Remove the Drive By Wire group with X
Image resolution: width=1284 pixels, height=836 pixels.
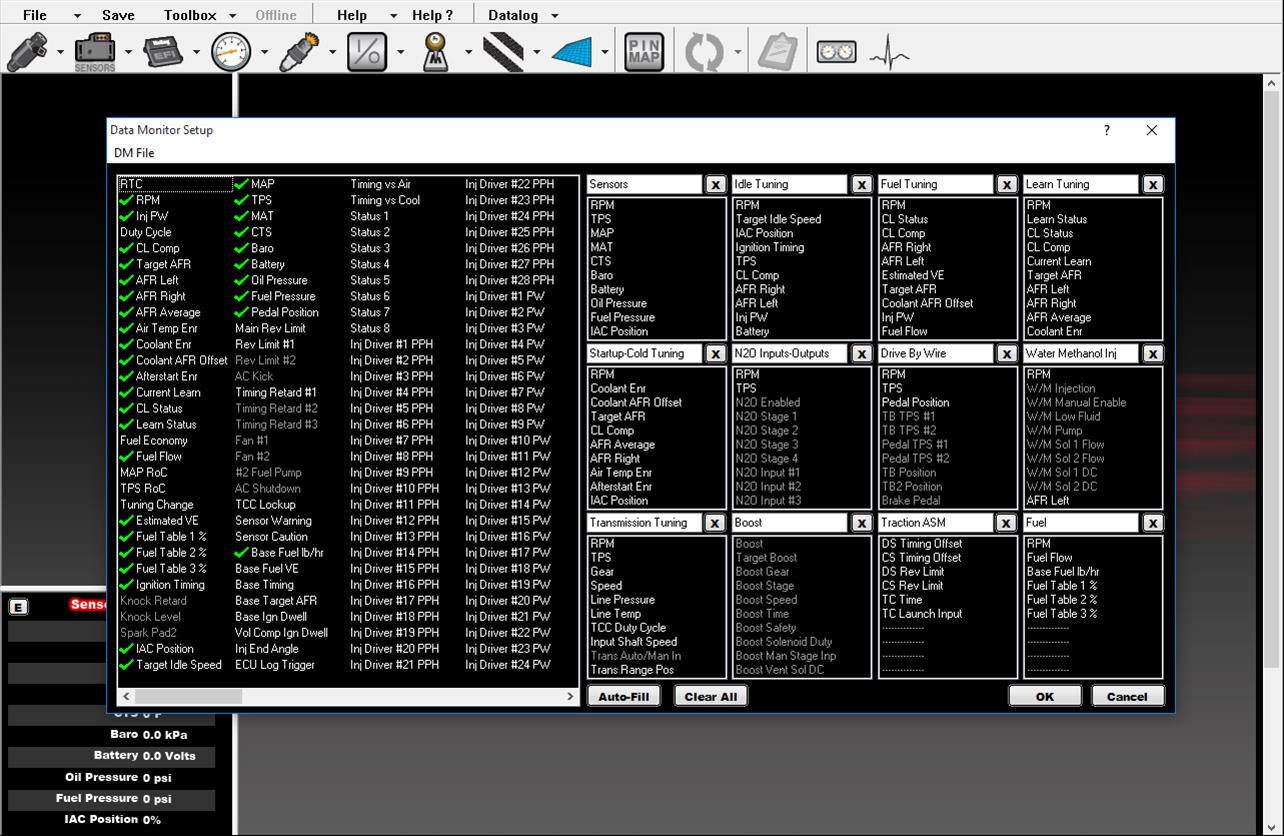click(x=1007, y=354)
